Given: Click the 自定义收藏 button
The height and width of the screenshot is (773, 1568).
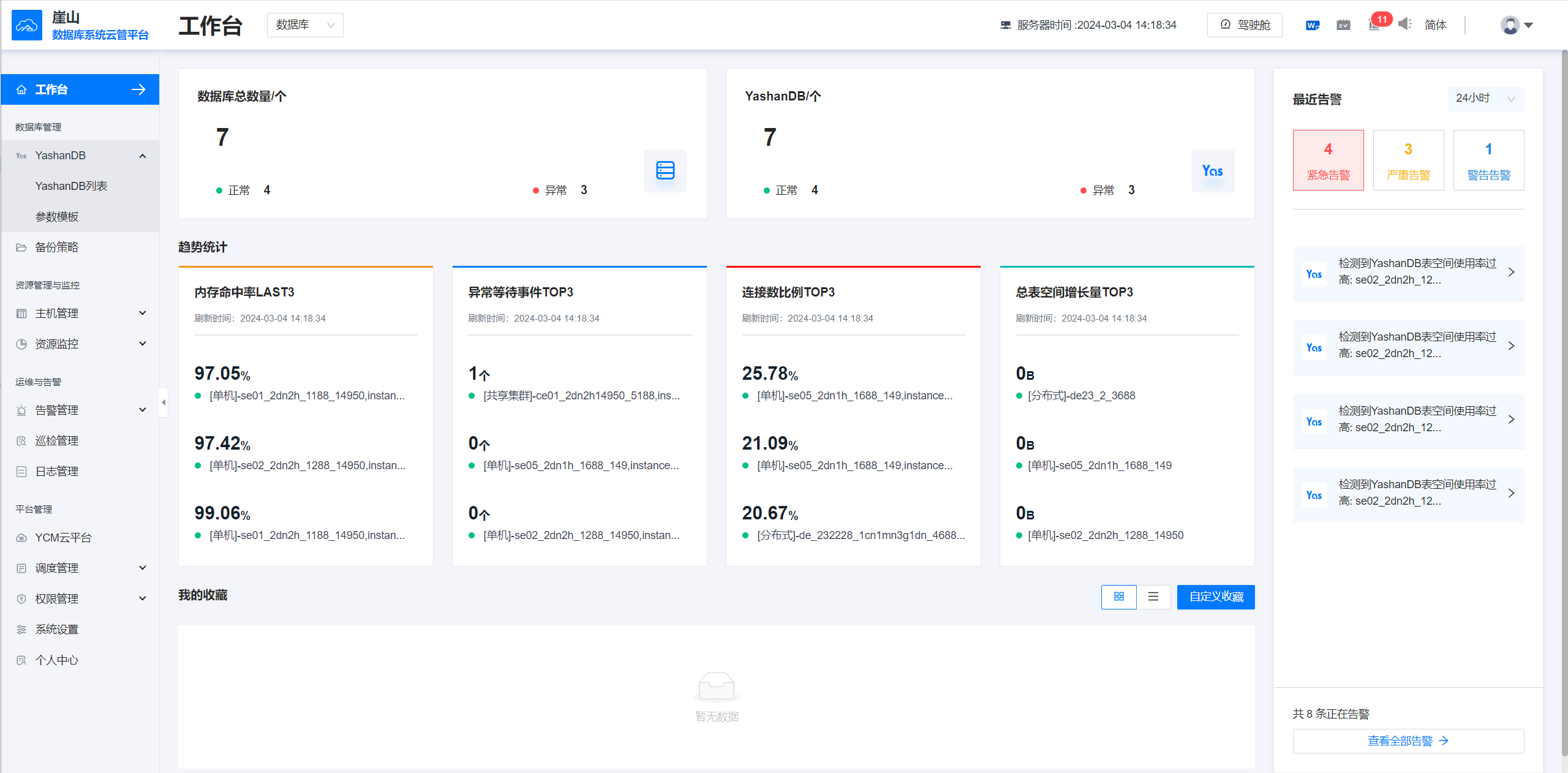Looking at the screenshot, I should [1216, 597].
